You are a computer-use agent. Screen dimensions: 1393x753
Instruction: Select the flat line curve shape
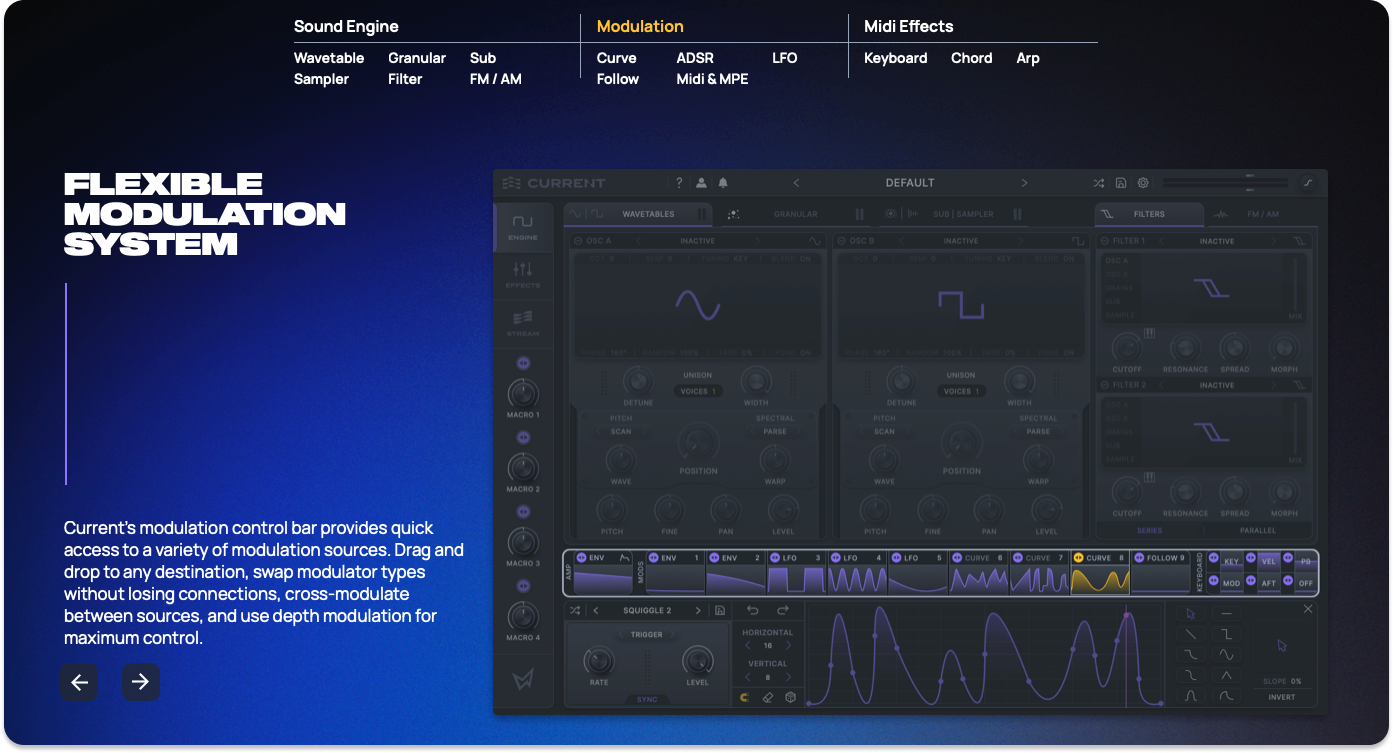coord(1227,613)
